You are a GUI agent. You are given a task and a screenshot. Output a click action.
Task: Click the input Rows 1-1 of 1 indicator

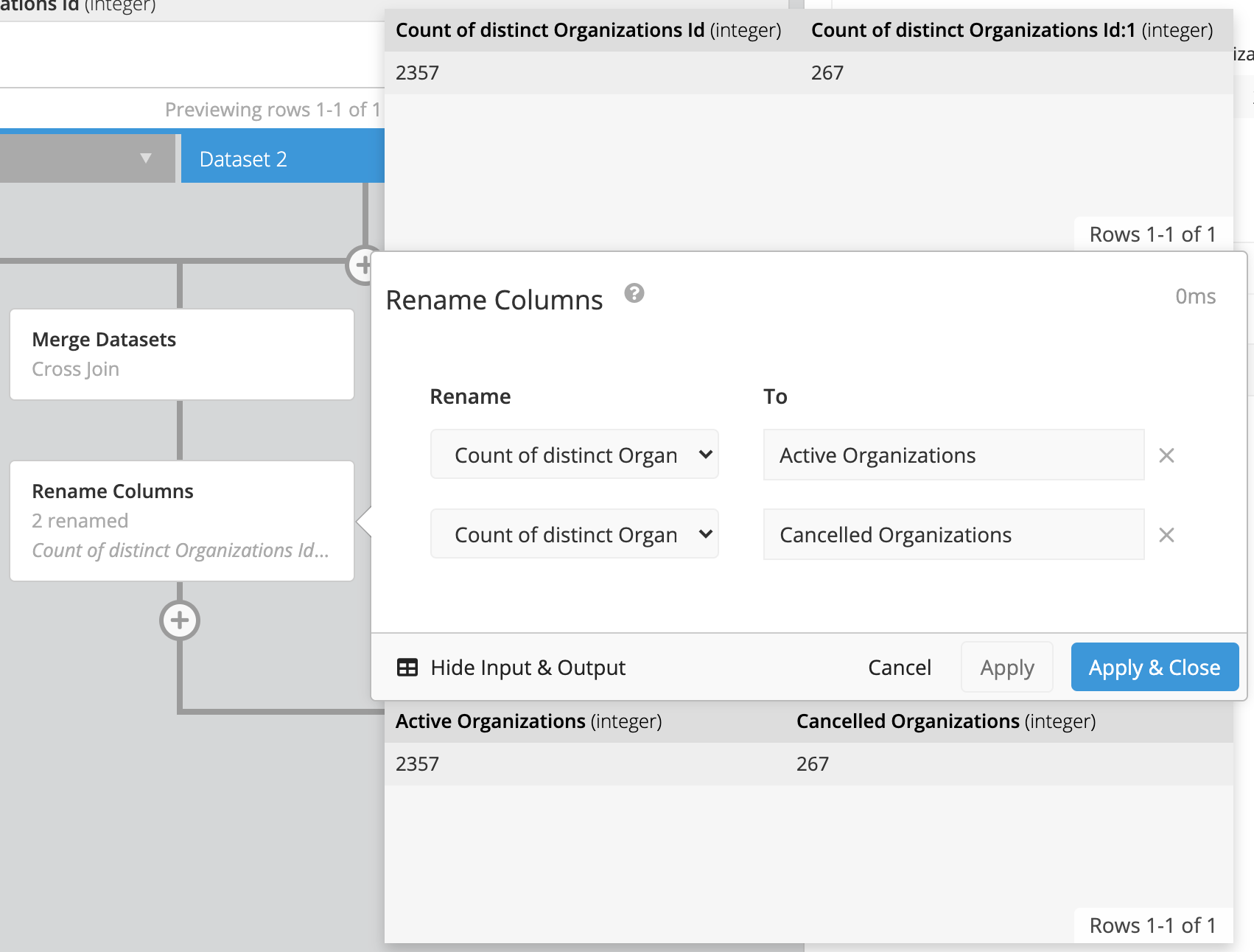point(1152,234)
